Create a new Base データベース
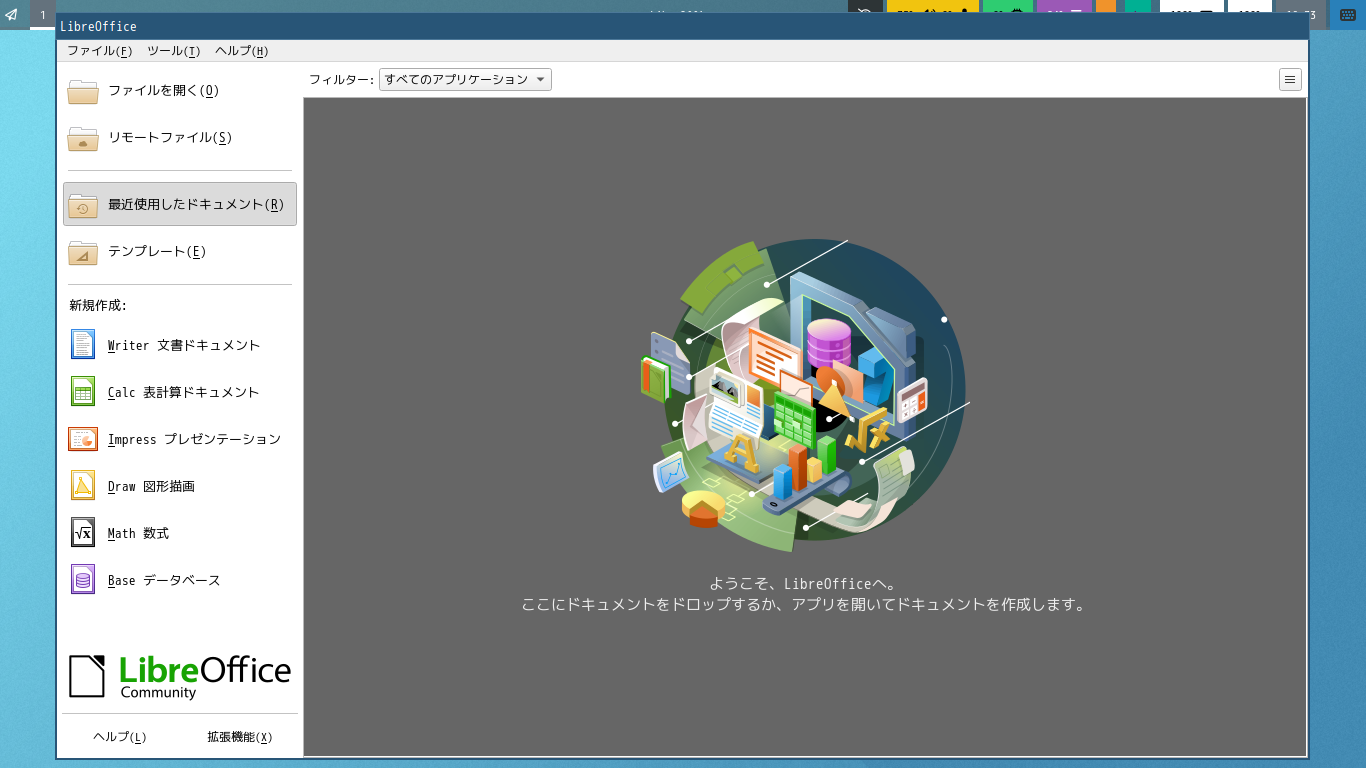This screenshot has height=768, width=1366. tap(180, 580)
